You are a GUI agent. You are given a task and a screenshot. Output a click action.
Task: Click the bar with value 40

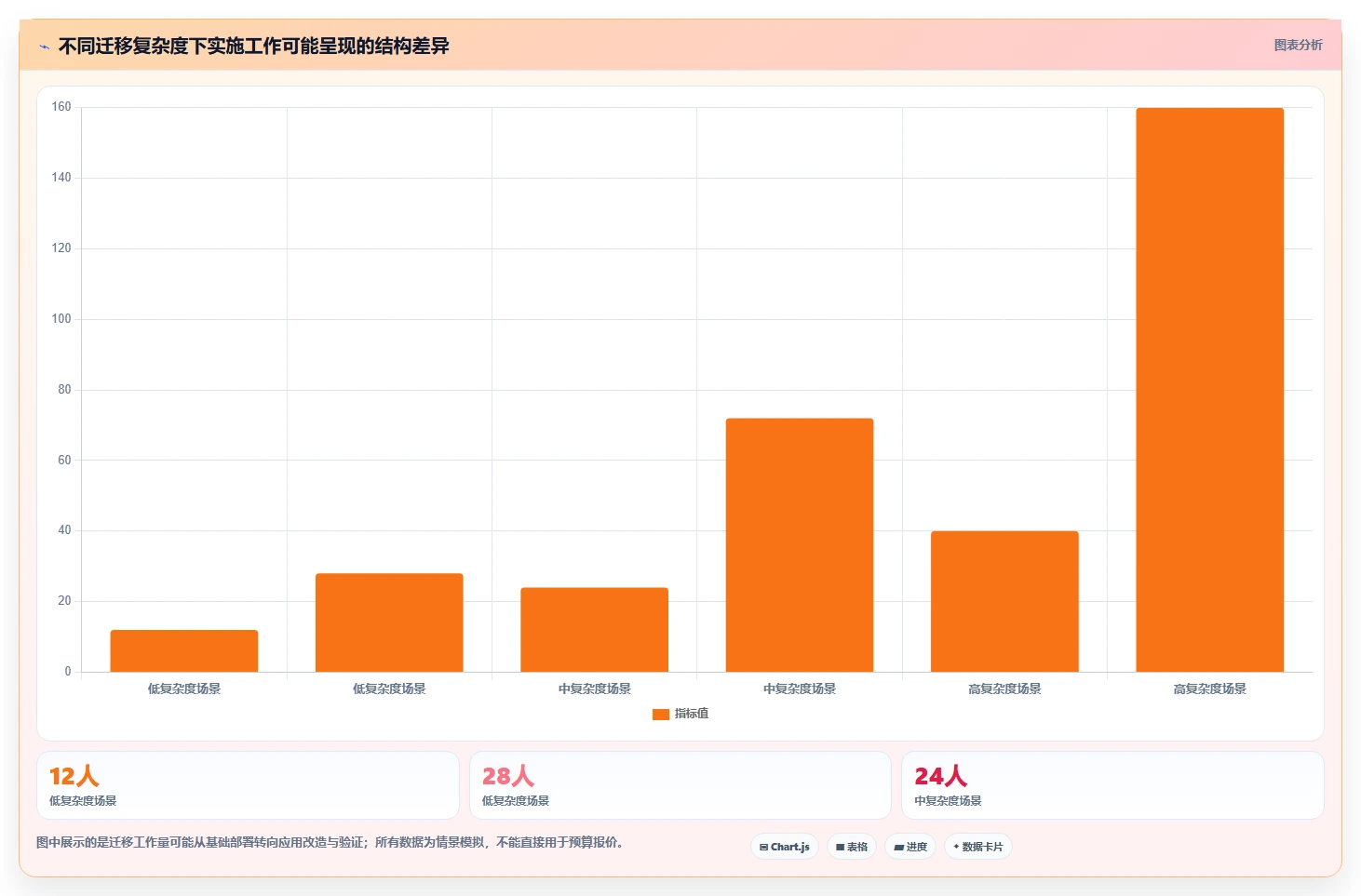[1004, 601]
